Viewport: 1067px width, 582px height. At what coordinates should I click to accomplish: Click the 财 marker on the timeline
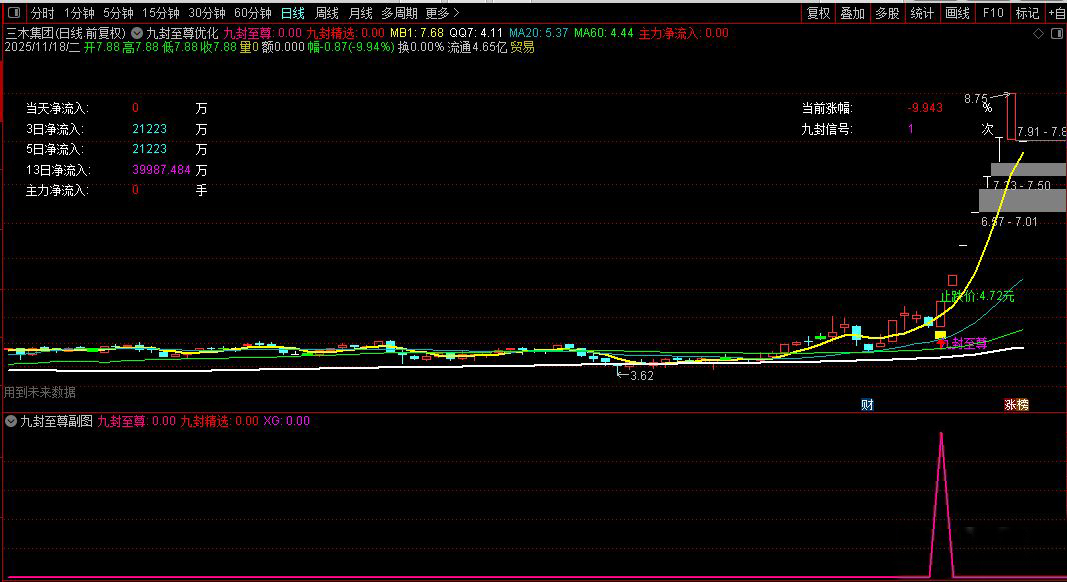click(x=867, y=405)
